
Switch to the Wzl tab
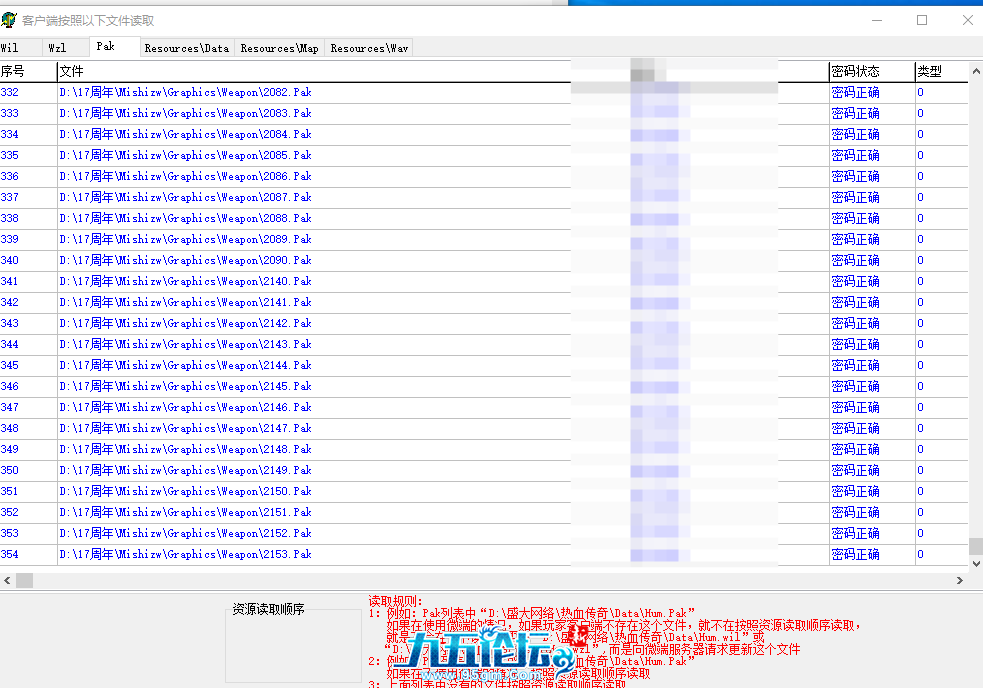coord(65,48)
